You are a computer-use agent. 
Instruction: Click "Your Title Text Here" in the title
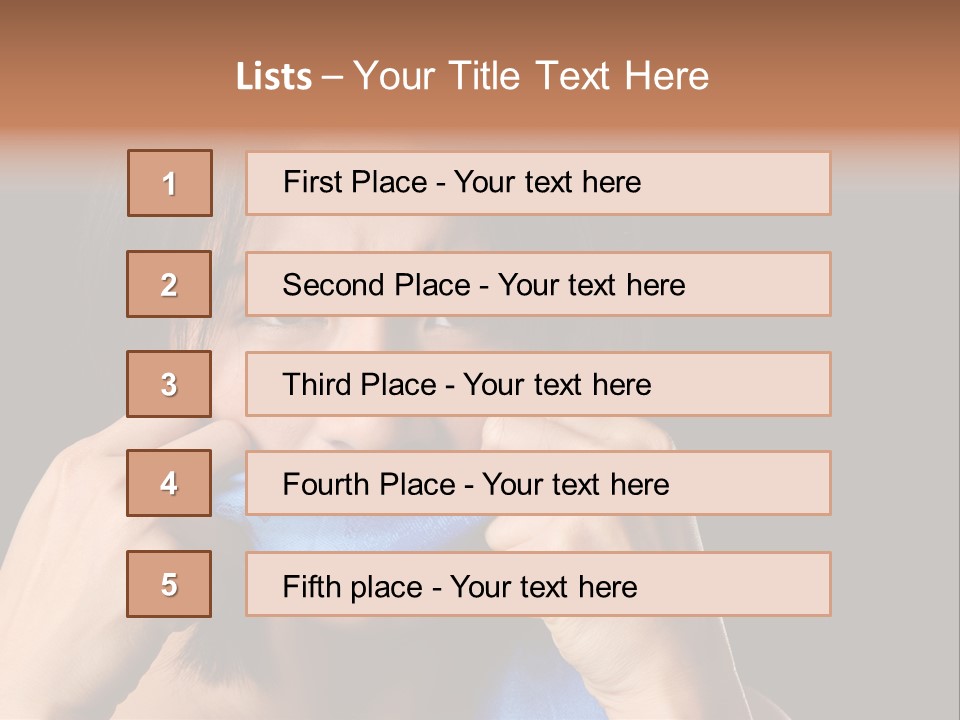(531, 76)
